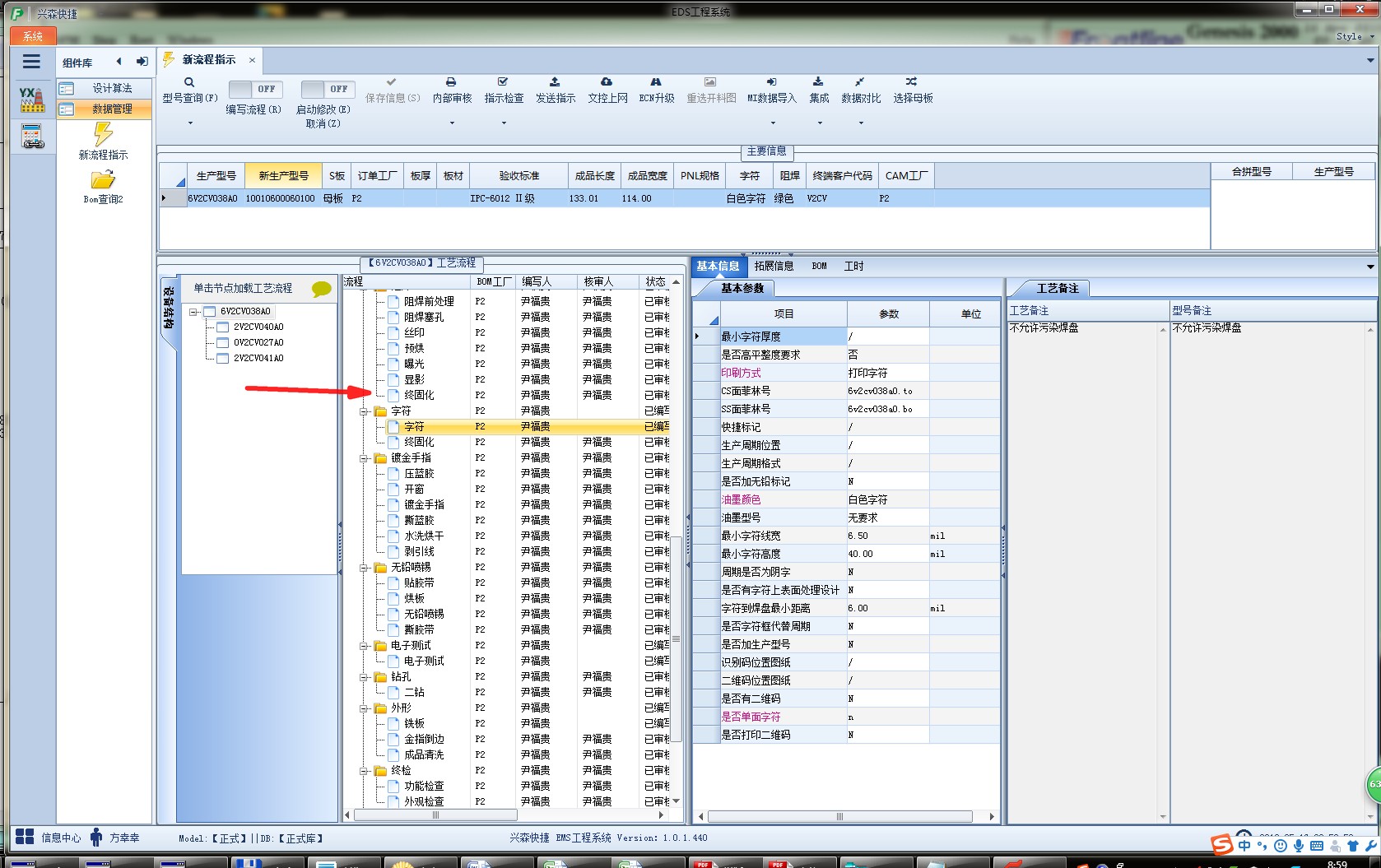Click the user 方幸幸 icon
Image resolution: width=1381 pixels, height=868 pixels.
pos(96,838)
